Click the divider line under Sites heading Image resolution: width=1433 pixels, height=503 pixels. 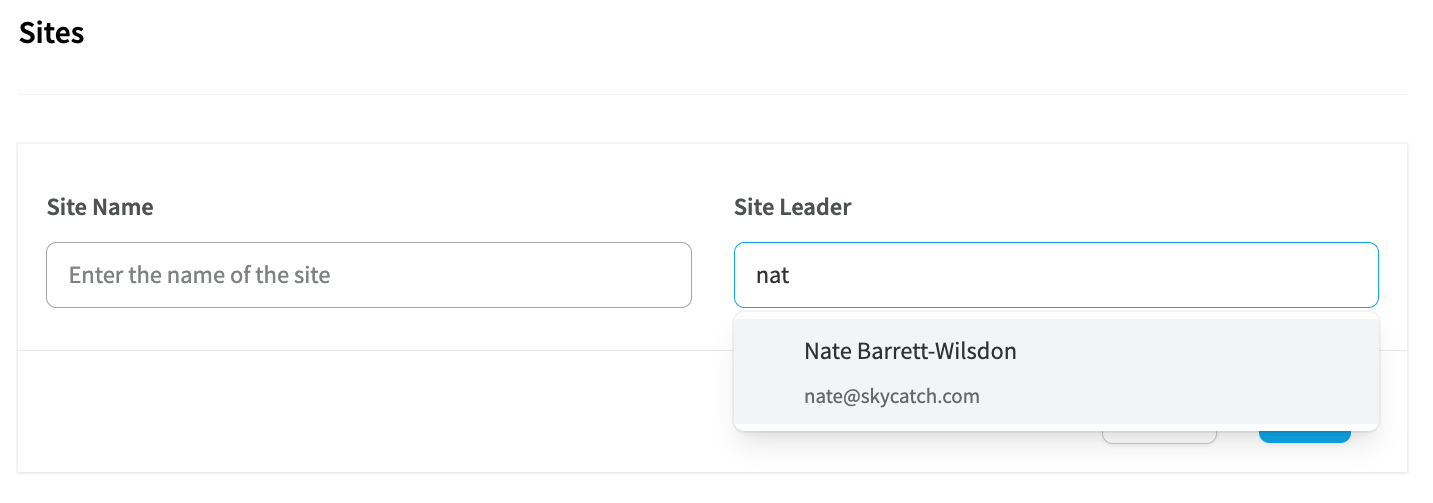712,95
